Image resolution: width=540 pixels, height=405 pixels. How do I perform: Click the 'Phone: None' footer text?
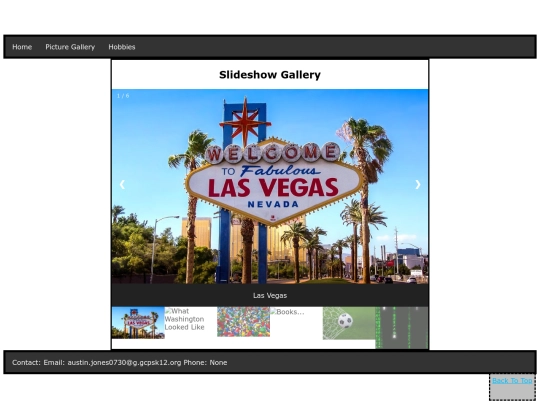[205, 362]
